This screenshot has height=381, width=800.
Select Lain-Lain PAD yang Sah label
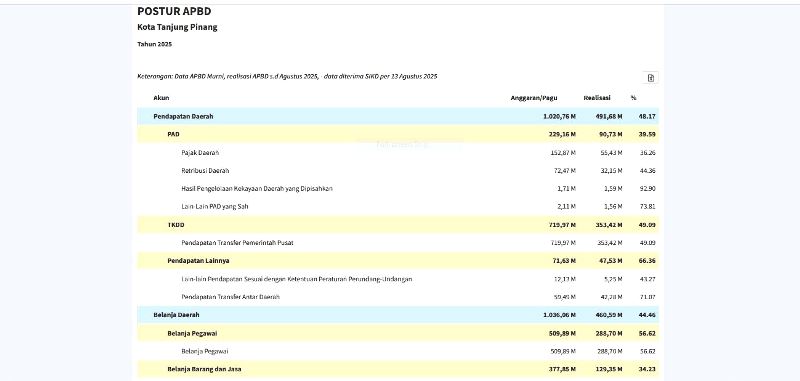click(215, 207)
